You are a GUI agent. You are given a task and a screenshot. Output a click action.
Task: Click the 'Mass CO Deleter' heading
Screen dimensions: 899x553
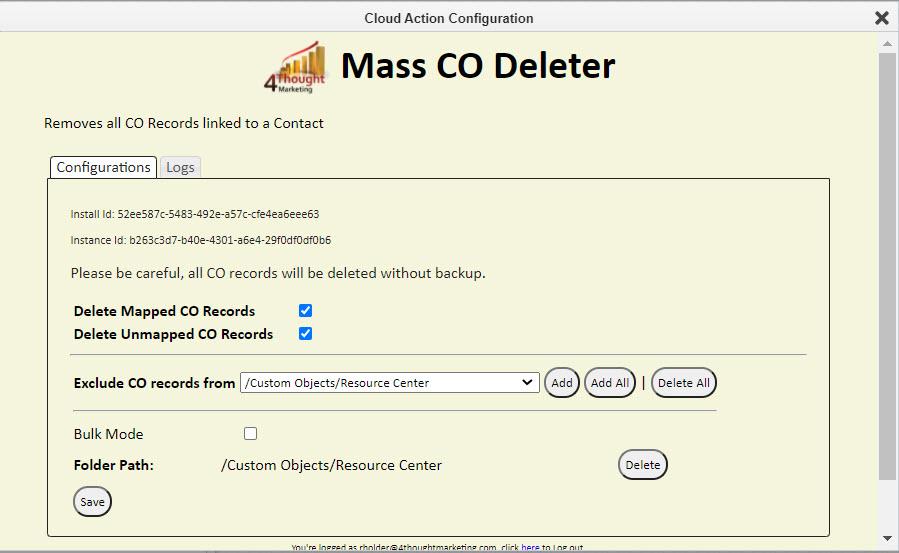pyautogui.click(x=478, y=65)
